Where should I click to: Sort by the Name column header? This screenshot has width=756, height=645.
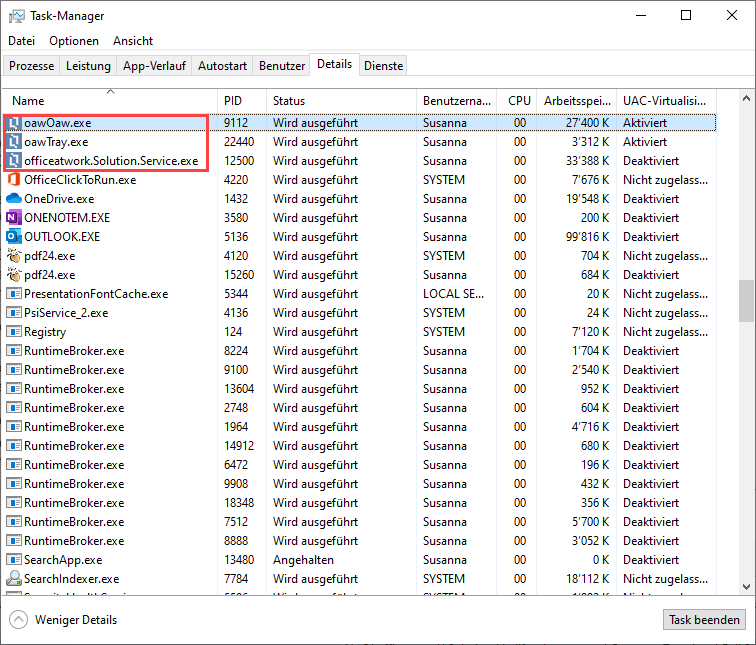110,101
